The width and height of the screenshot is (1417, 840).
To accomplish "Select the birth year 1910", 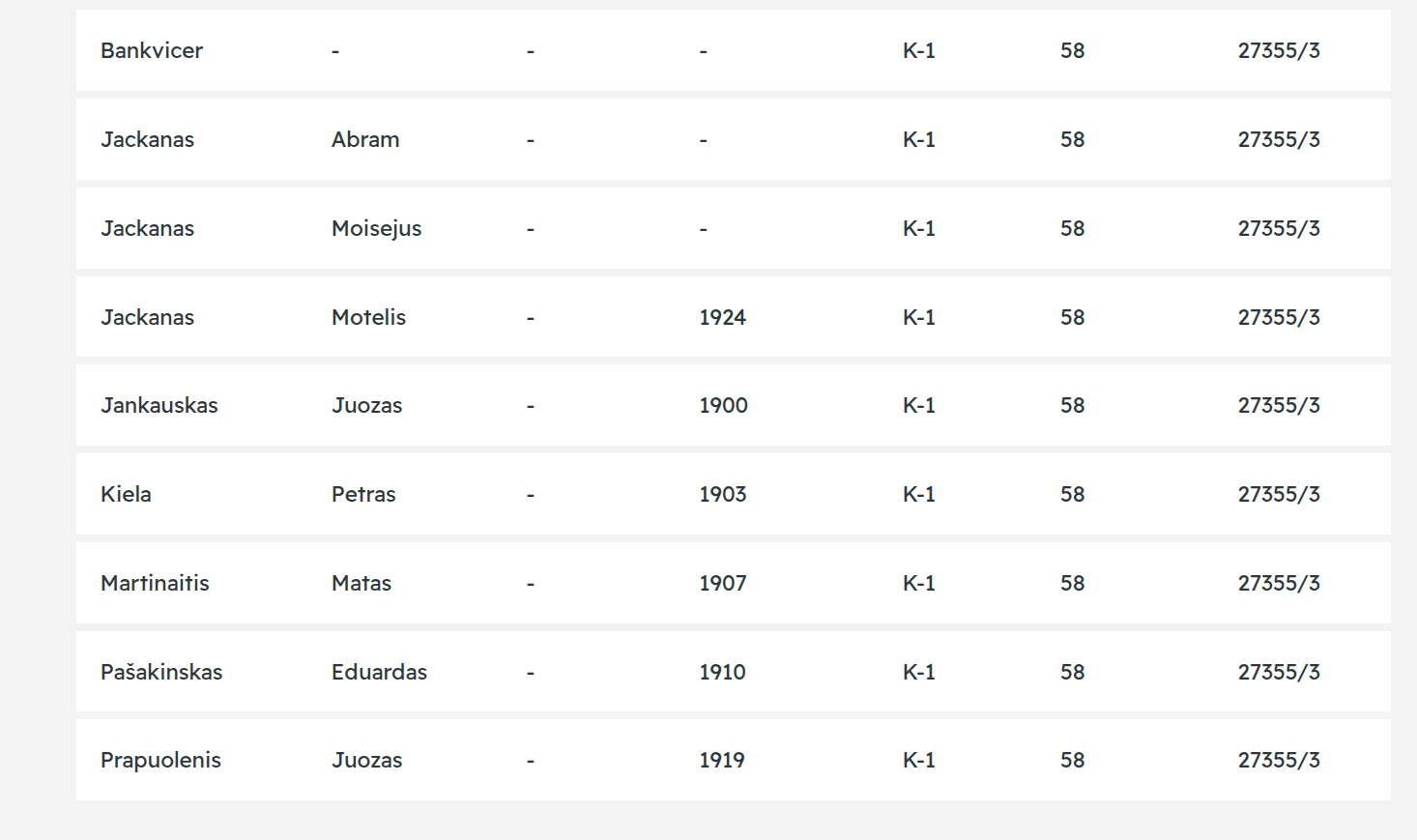I will pyautogui.click(x=722, y=673).
